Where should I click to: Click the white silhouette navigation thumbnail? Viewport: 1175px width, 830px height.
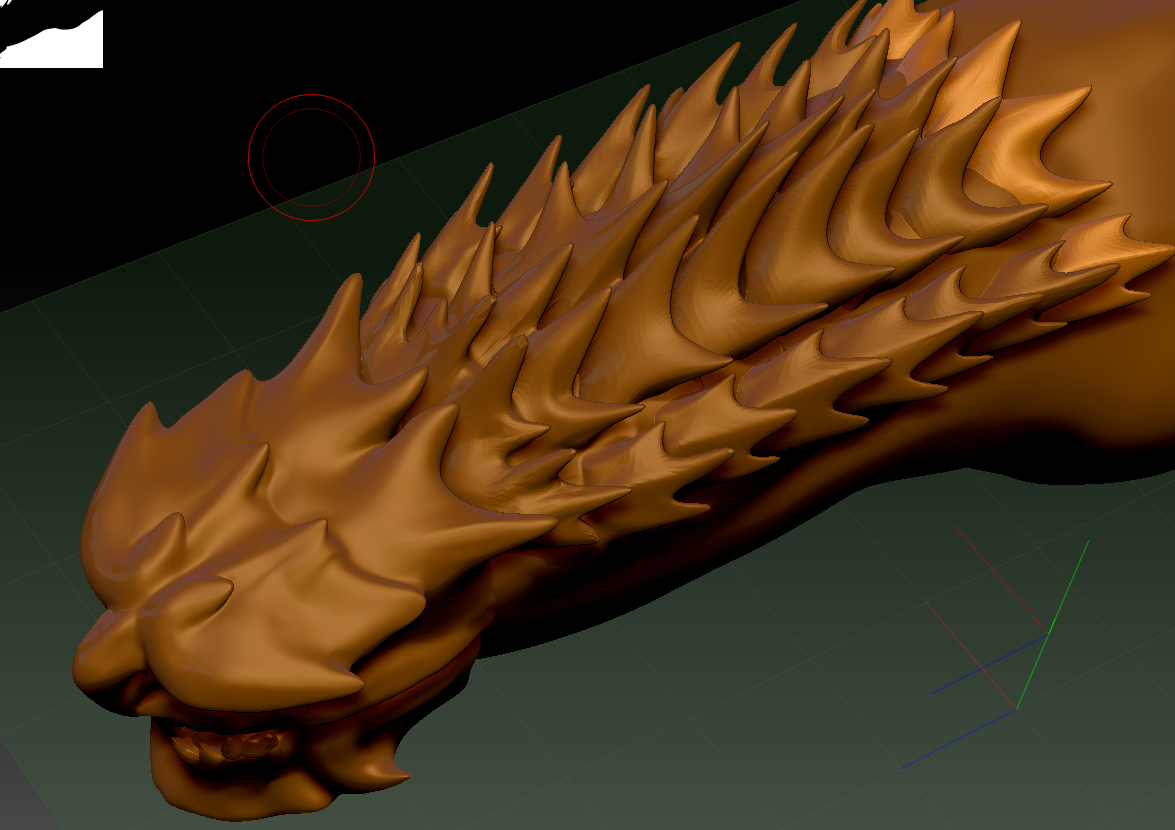click(55, 42)
